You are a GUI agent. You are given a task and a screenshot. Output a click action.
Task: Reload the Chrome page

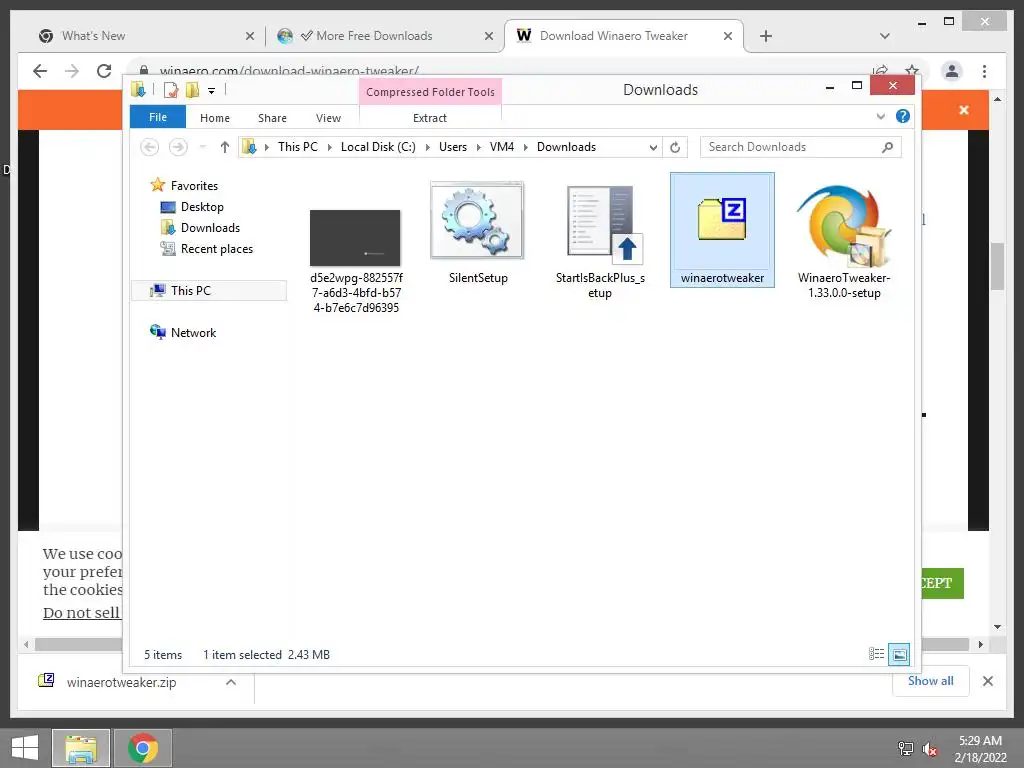click(104, 71)
